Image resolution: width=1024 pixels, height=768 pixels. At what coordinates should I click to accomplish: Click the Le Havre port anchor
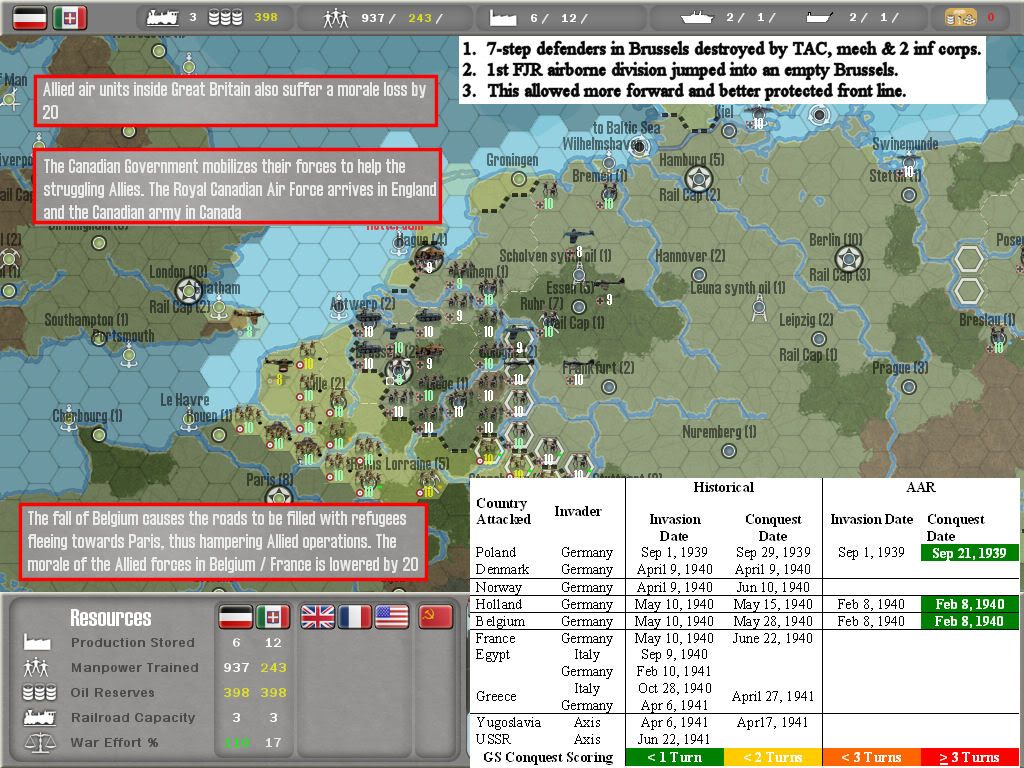click(189, 420)
